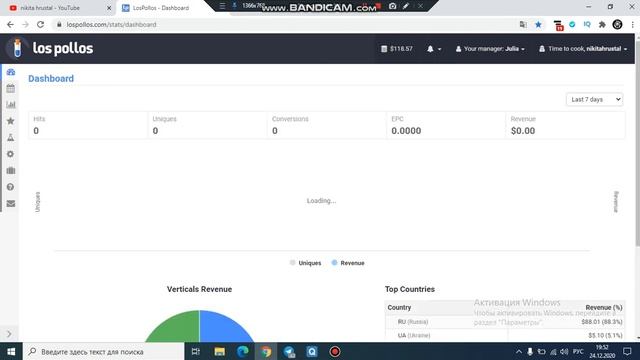640x360 pixels.
Task: Click the Revenue $0.00 stat card
Action: click(x=565, y=125)
